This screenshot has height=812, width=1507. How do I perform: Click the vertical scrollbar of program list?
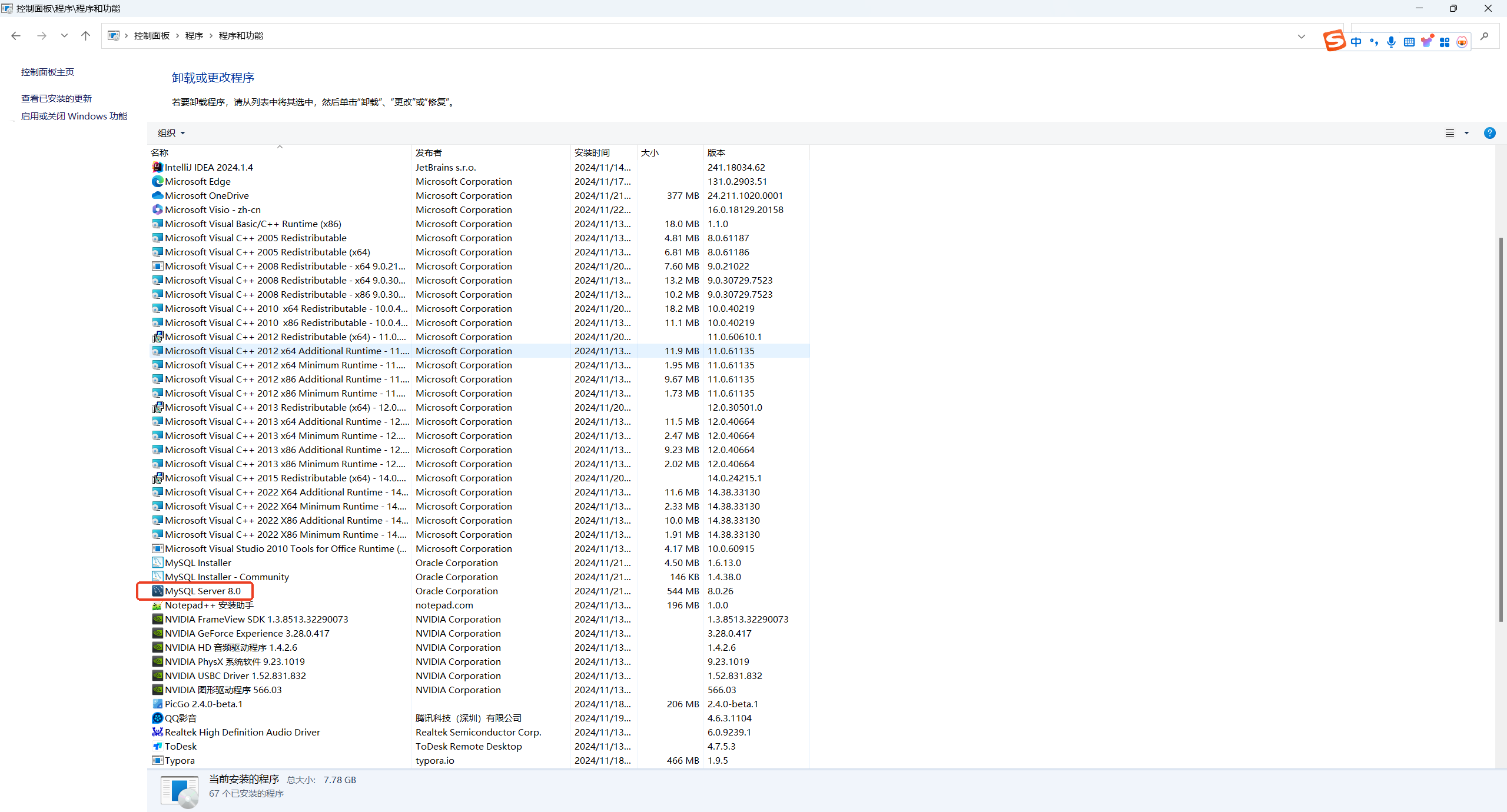[x=1501, y=430]
